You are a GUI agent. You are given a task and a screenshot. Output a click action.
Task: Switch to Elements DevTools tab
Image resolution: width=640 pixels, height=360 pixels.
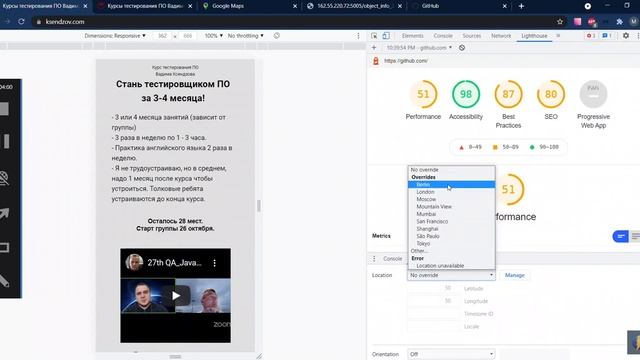(x=412, y=36)
